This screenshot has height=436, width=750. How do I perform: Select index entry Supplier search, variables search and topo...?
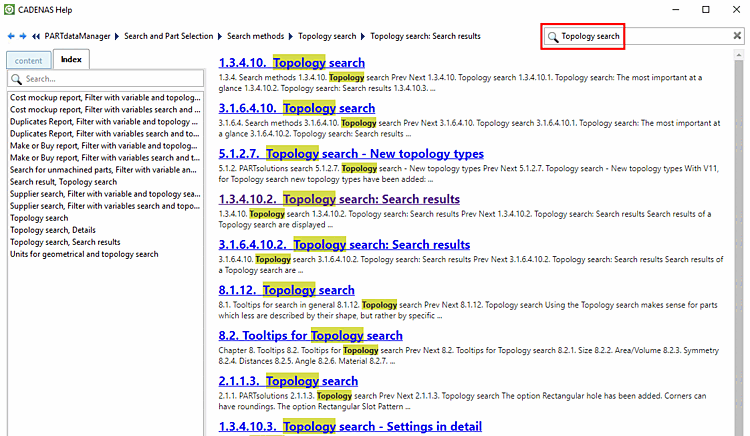point(105,206)
